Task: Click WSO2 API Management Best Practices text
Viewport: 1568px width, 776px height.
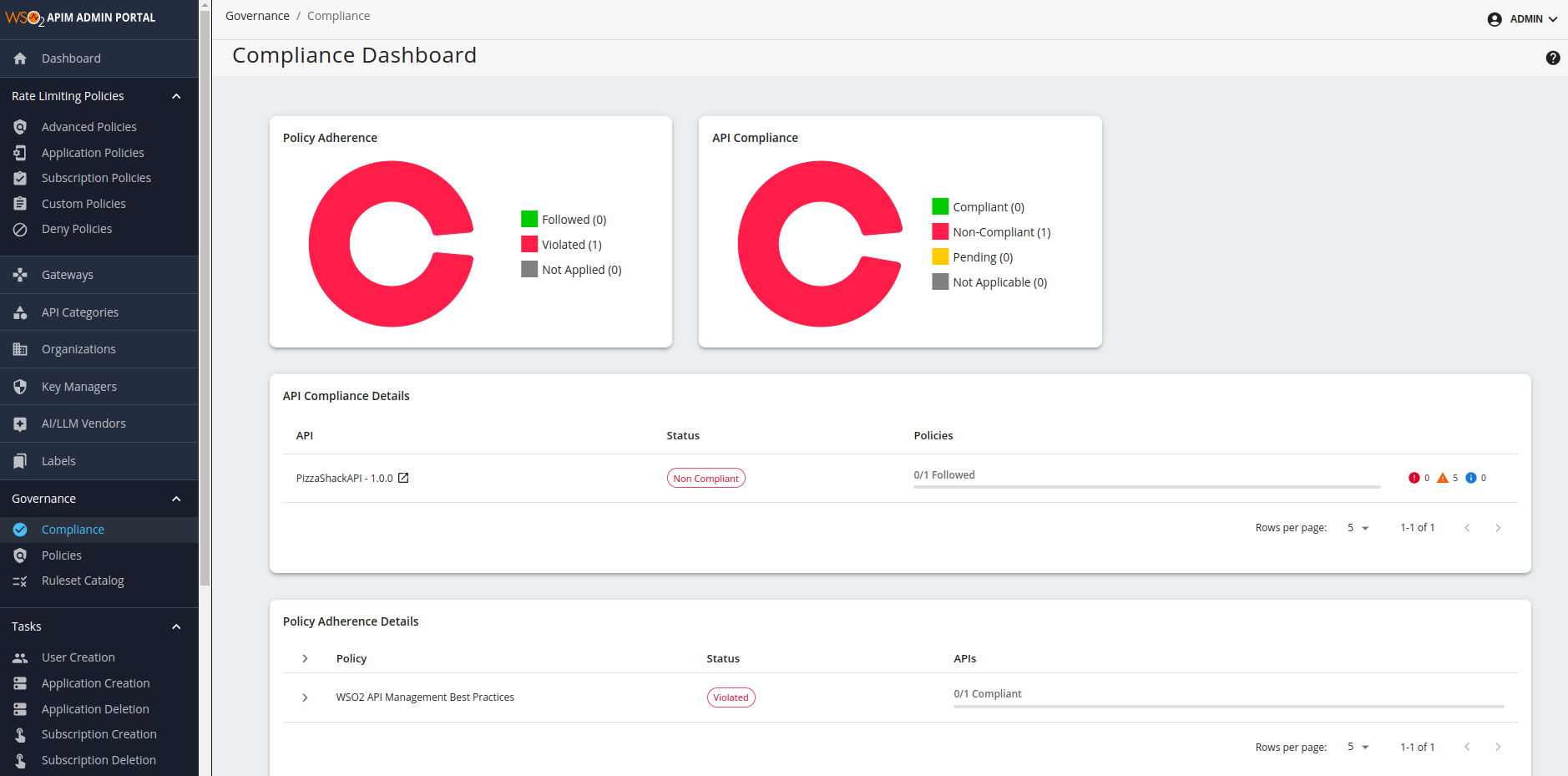Action: 425,697
